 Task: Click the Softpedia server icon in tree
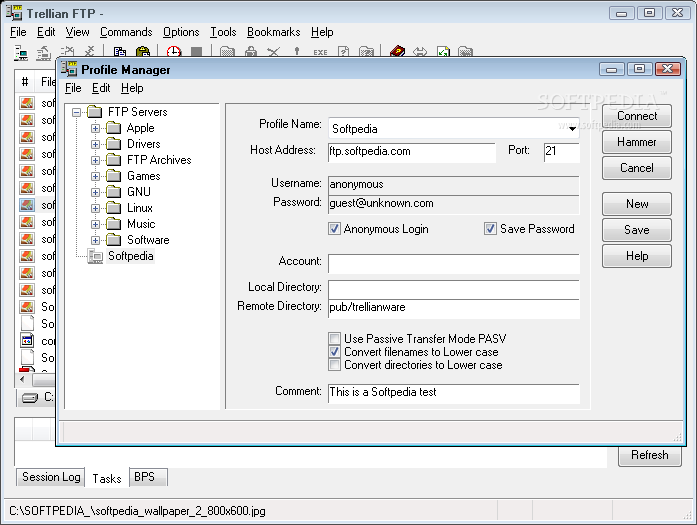tap(95, 256)
